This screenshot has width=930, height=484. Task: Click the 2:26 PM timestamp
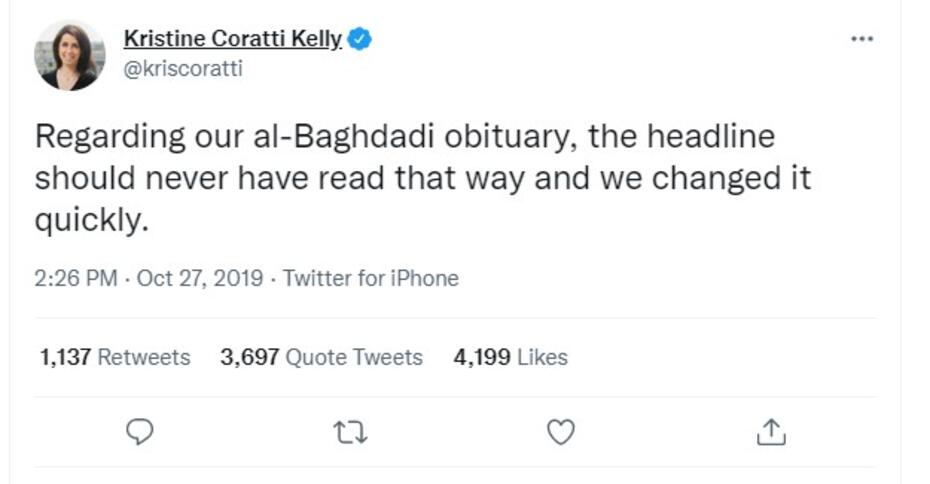tap(75, 278)
